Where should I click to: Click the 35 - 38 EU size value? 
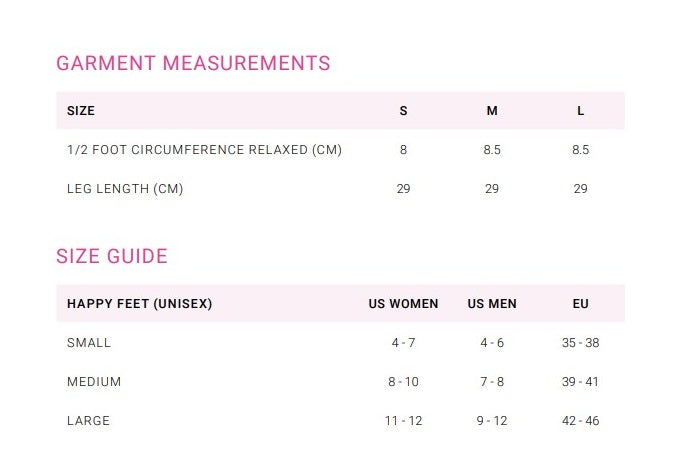point(580,343)
